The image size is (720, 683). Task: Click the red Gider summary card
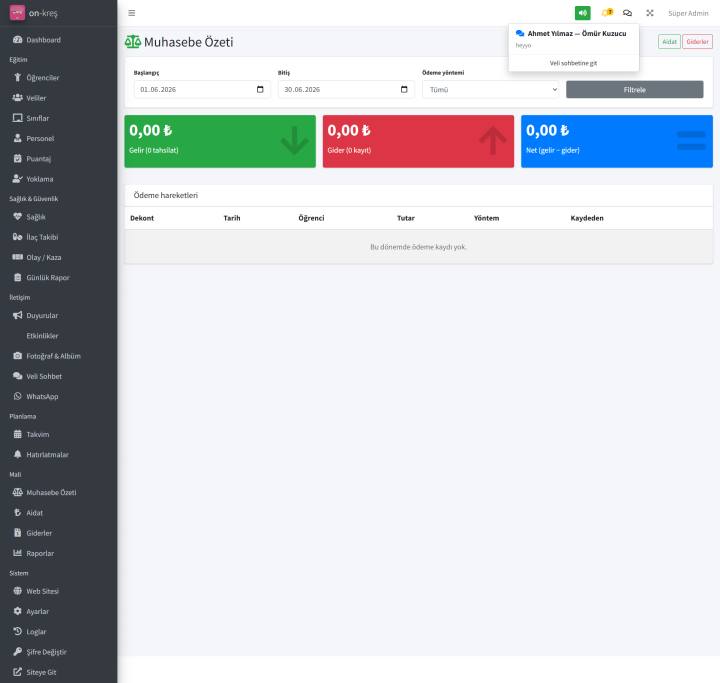(x=418, y=141)
